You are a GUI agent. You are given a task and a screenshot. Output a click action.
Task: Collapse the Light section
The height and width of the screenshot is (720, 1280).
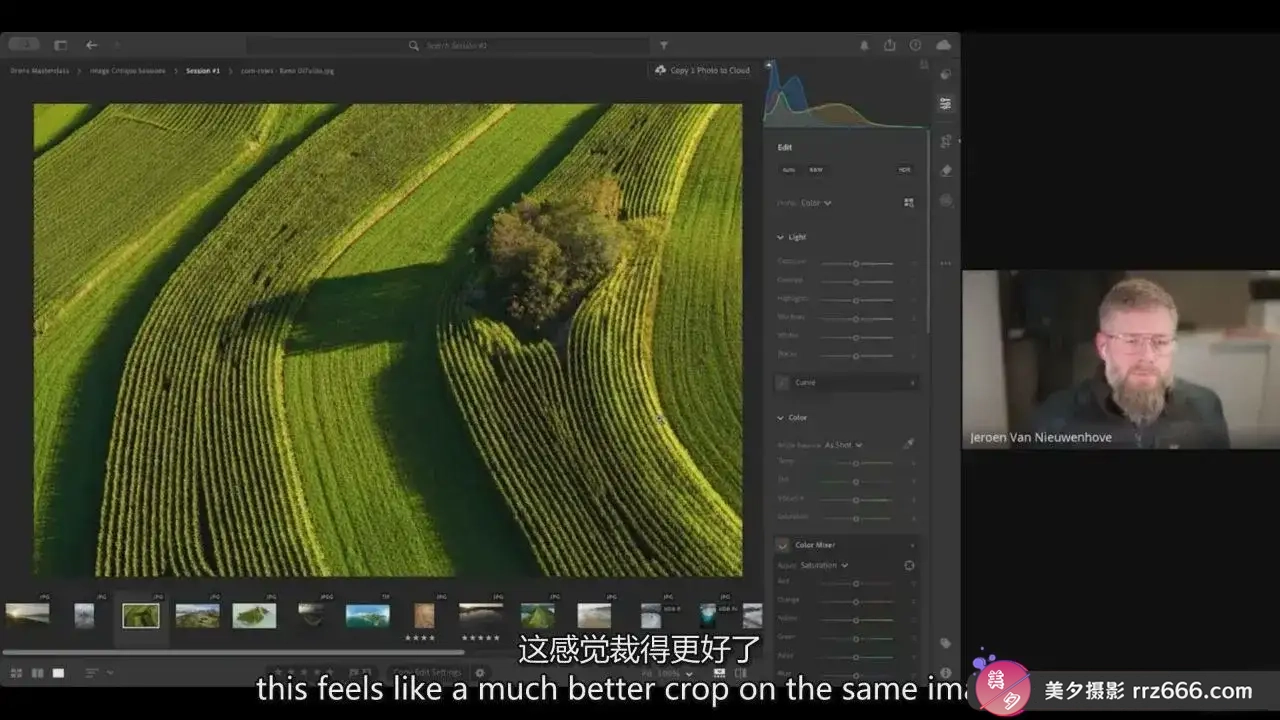tap(781, 237)
